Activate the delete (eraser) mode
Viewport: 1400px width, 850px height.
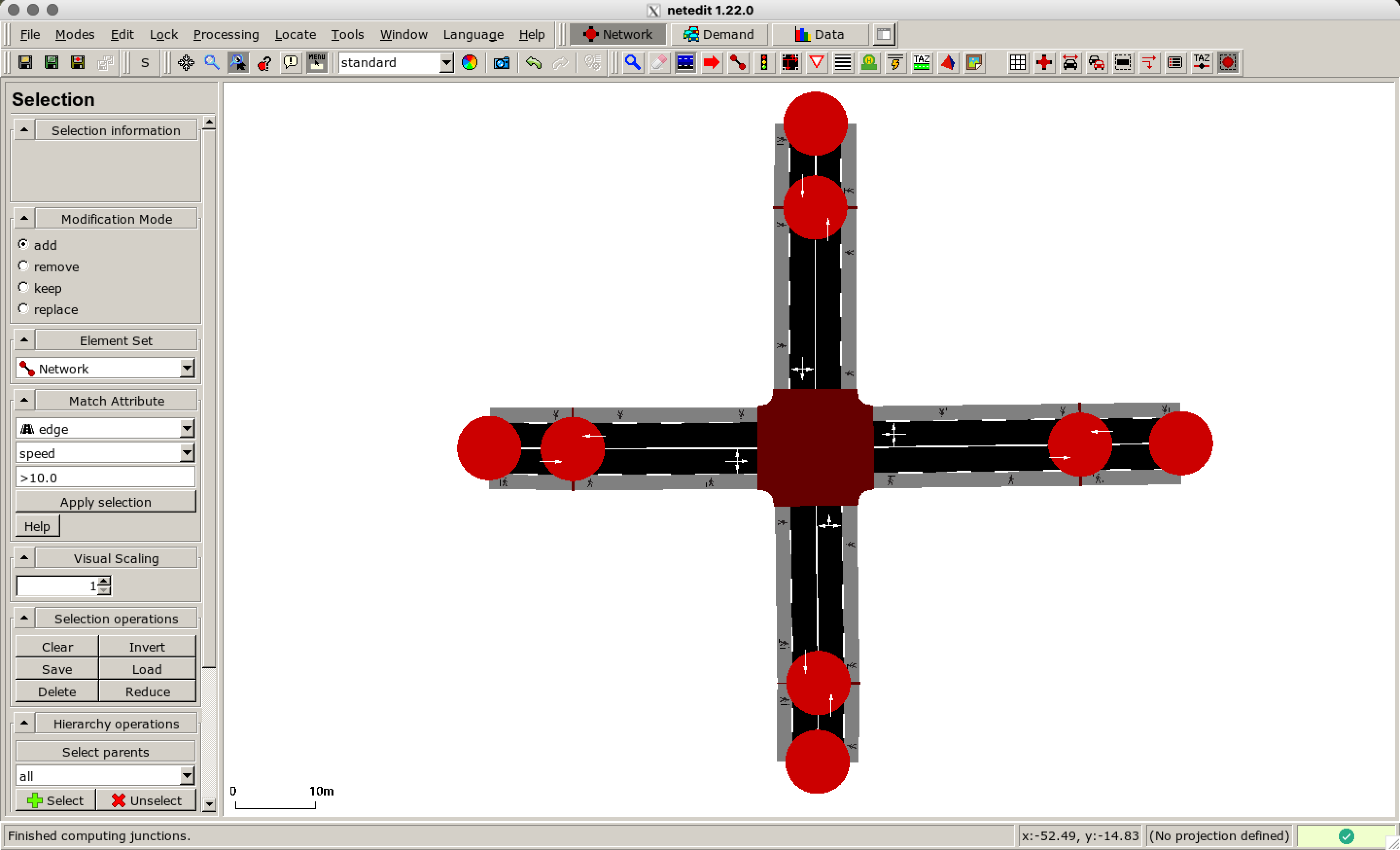(659, 63)
